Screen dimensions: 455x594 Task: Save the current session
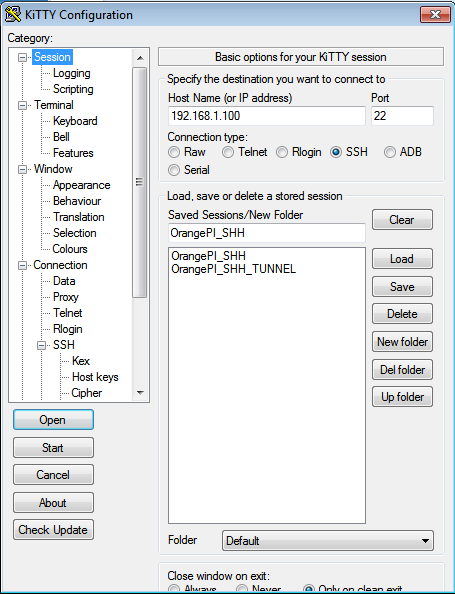pos(402,287)
